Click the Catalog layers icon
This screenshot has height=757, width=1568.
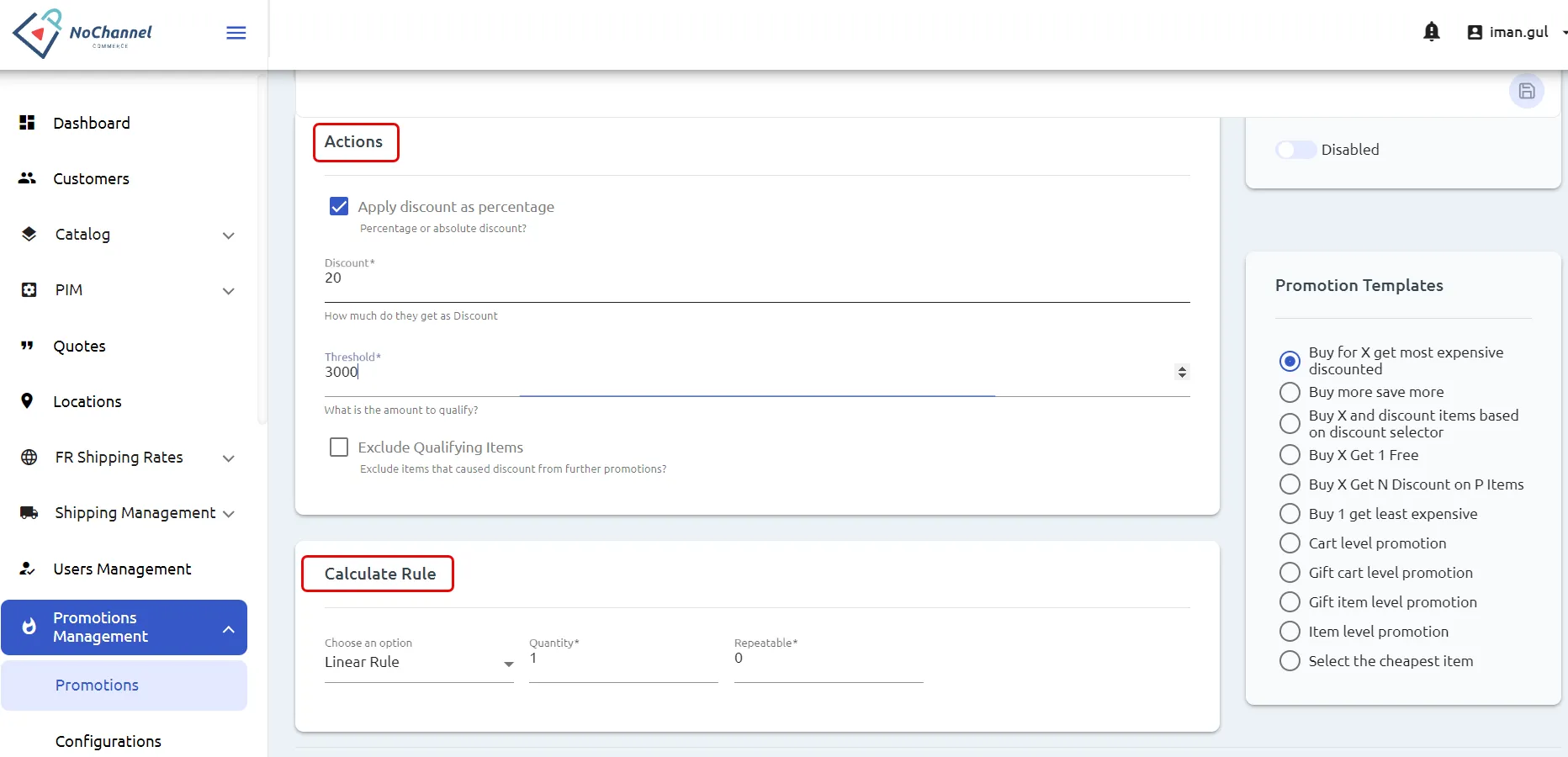(29, 234)
